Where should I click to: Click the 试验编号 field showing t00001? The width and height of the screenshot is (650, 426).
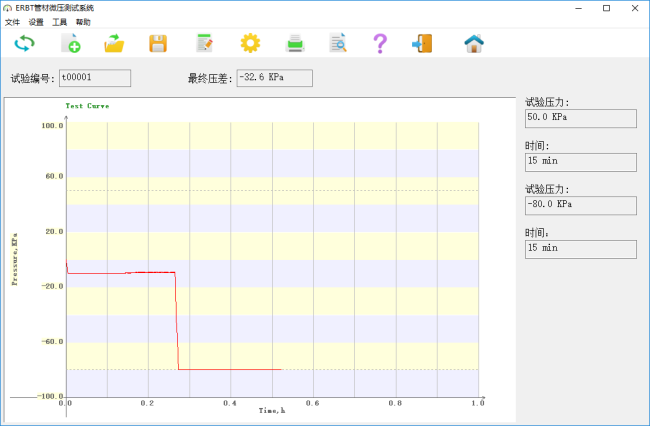[94, 77]
